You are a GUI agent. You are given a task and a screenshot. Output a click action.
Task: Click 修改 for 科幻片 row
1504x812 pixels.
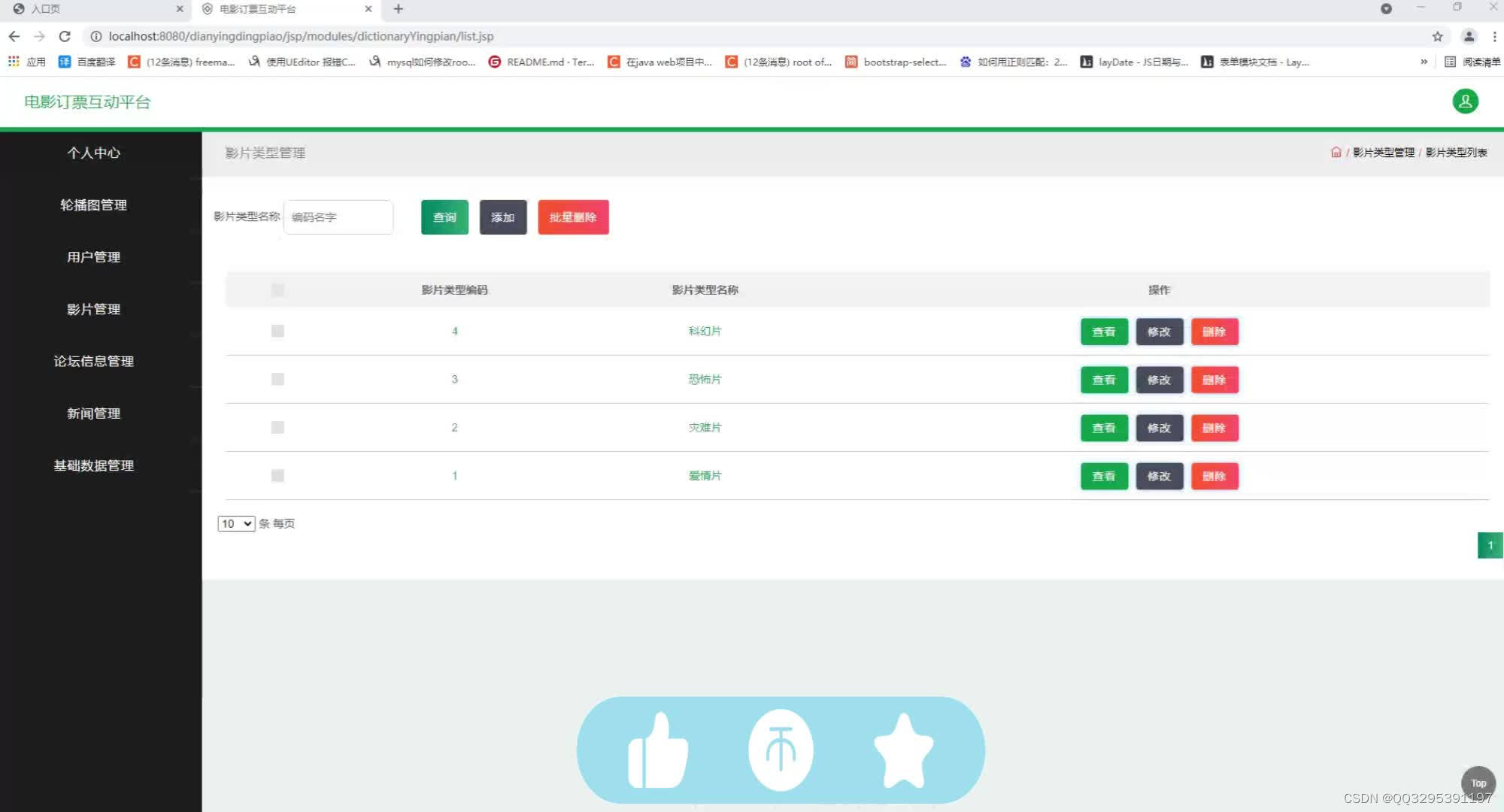pyautogui.click(x=1160, y=332)
